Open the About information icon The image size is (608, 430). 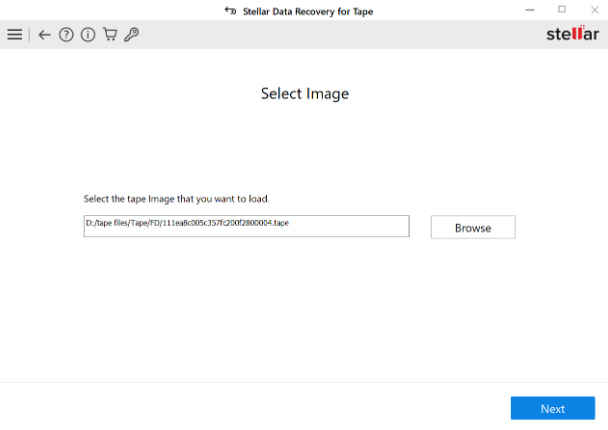[x=88, y=35]
